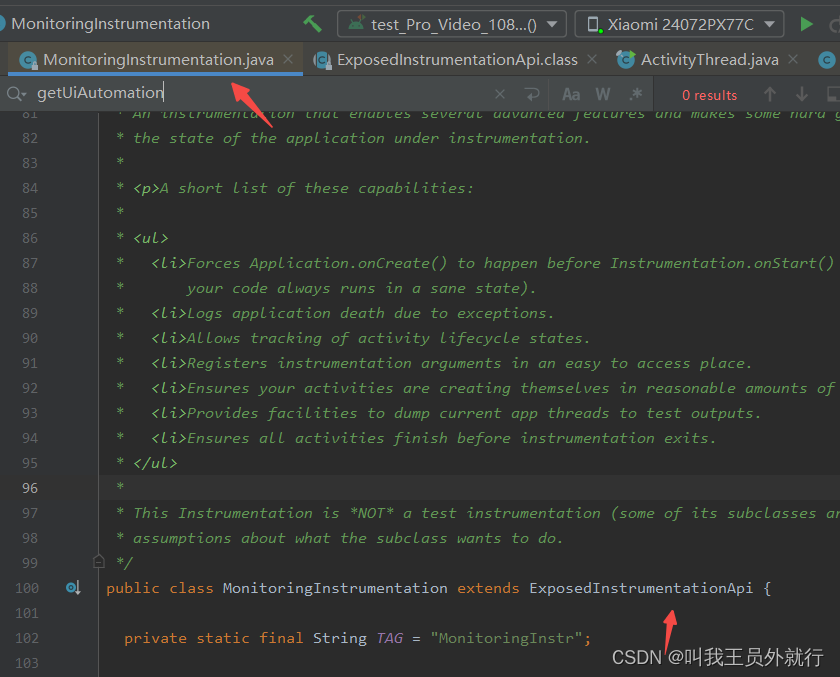Open the Xiaomi 24072PX77C device dropdown
The image size is (840, 677).
coord(678,23)
